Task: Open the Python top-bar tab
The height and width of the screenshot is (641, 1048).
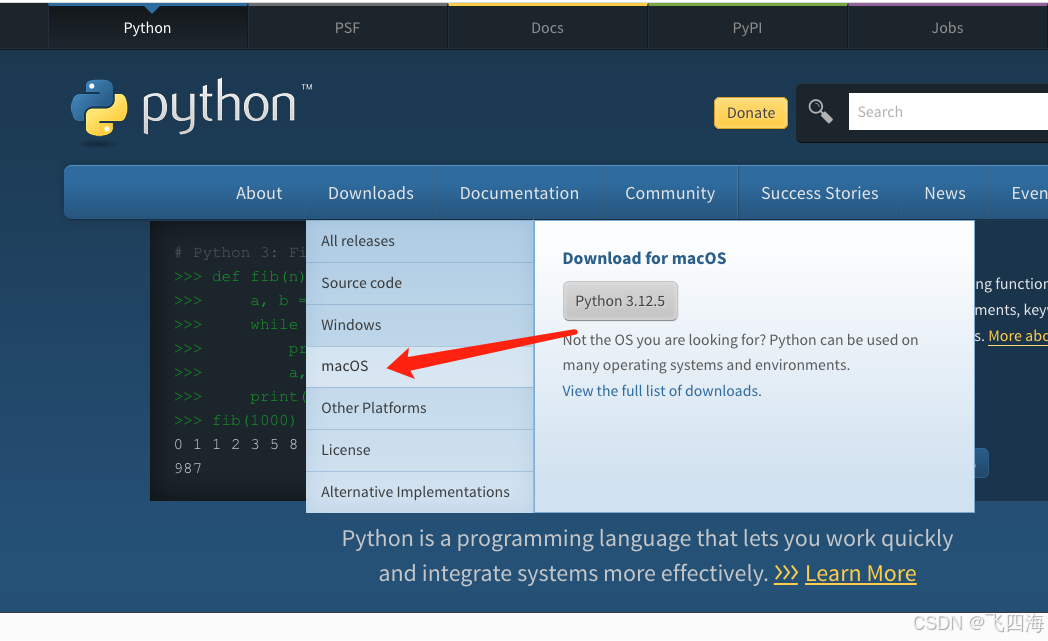Action: pyautogui.click(x=148, y=27)
